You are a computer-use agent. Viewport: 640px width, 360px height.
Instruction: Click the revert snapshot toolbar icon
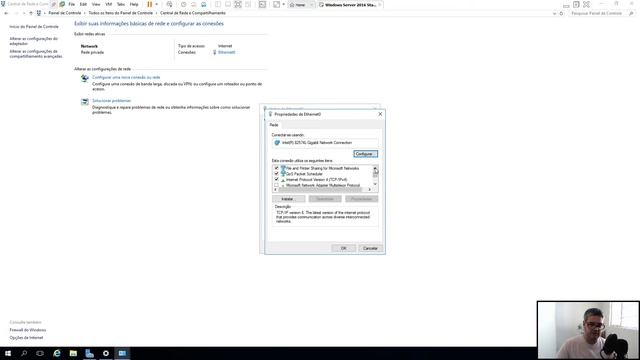(193, 4)
